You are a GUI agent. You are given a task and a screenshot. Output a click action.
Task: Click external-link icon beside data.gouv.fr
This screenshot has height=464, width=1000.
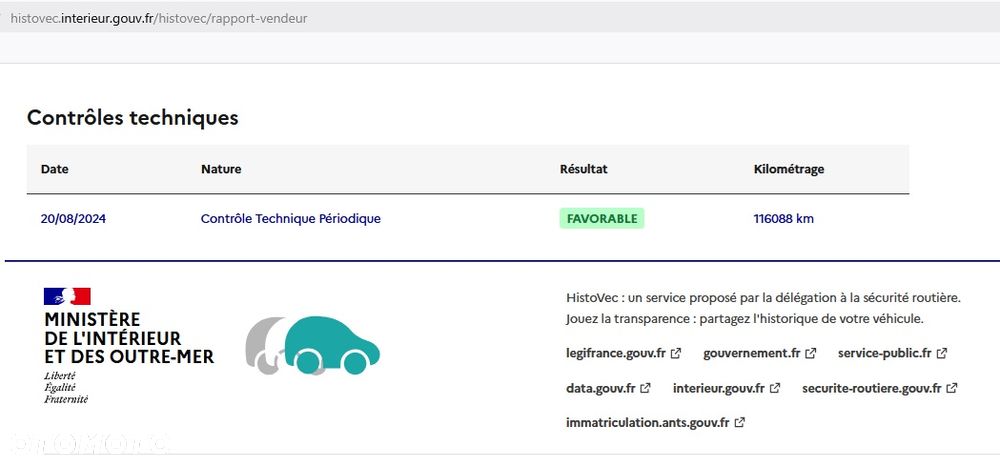[x=645, y=388]
